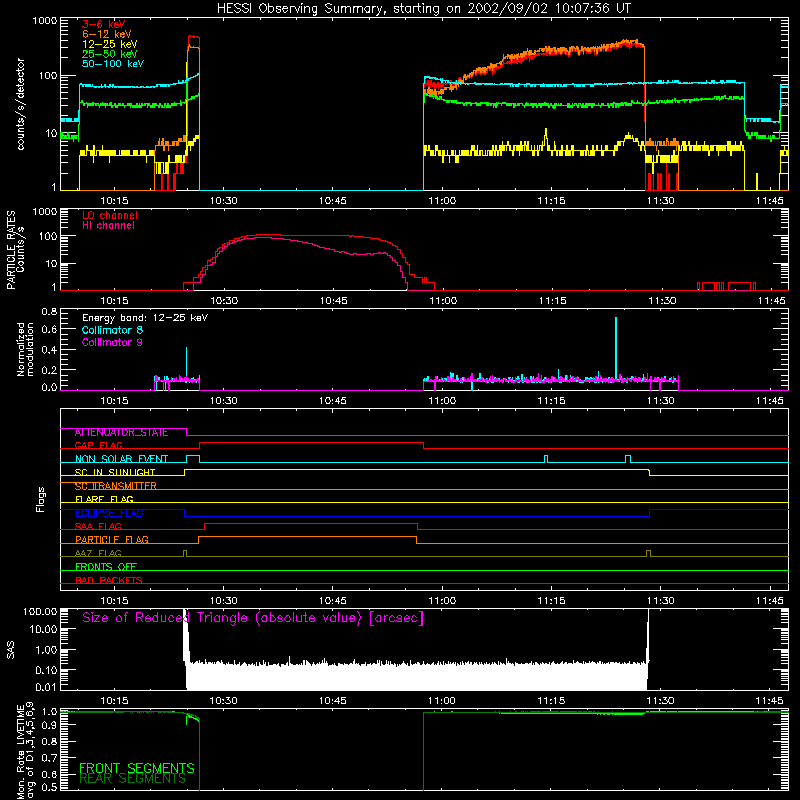Click the SAS vertical axis label
Screen dimensions: 800x800
(x=11, y=650)
